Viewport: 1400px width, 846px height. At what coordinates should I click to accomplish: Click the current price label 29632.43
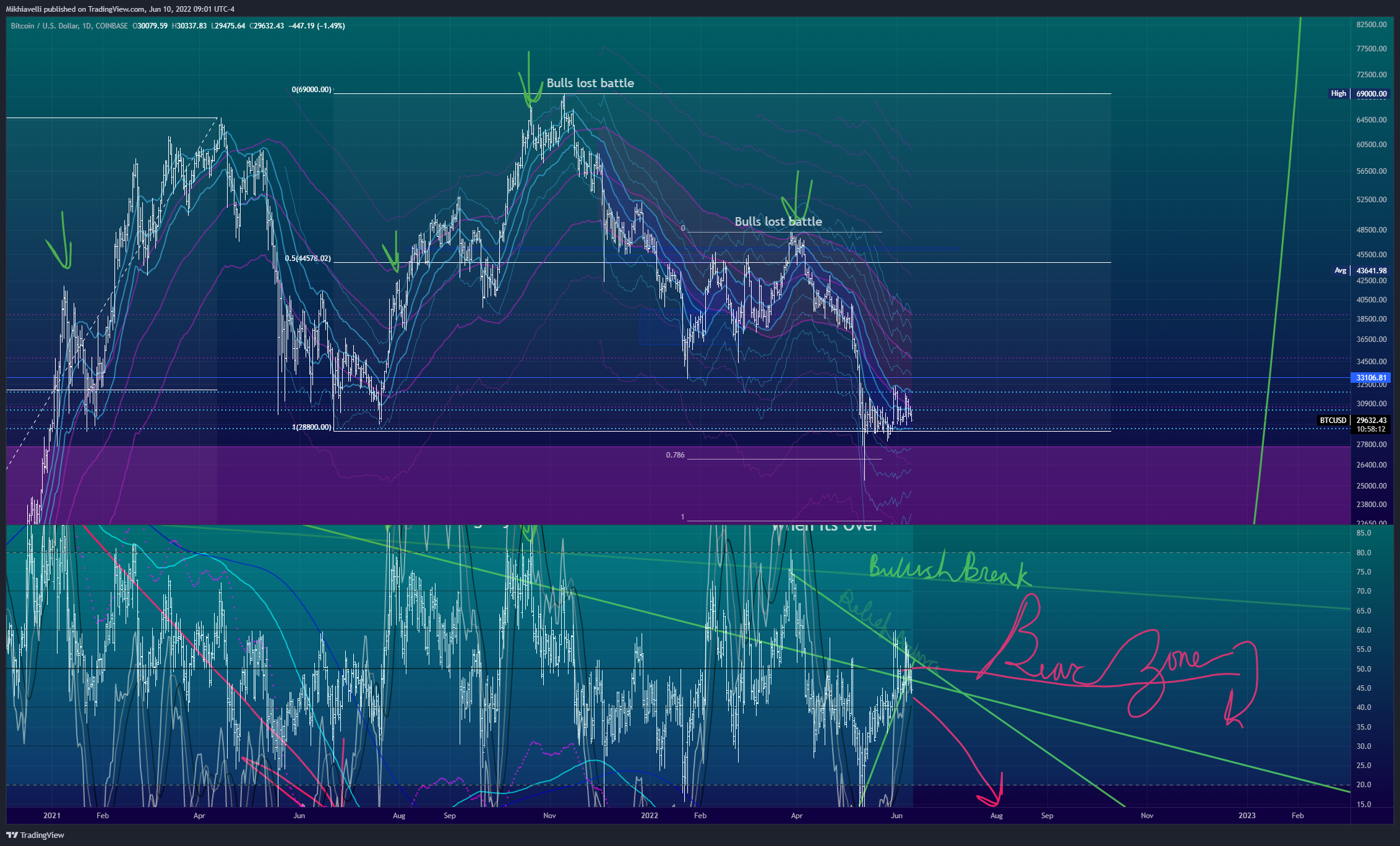coord(1372,421)
